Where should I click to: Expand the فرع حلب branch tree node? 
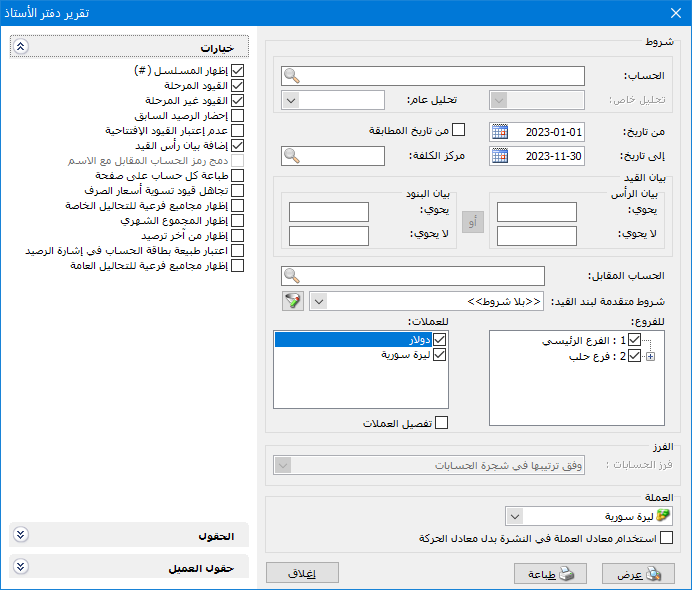(x=651, y=357)
